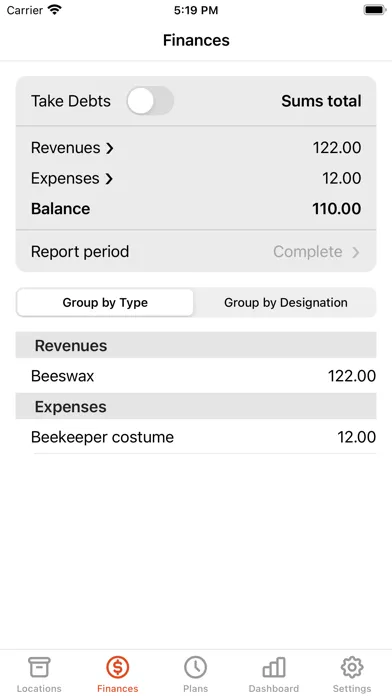Tap the Wi-Fi status icon
The height and width of the screenshot is (696, 392).
tap(55, 10)
